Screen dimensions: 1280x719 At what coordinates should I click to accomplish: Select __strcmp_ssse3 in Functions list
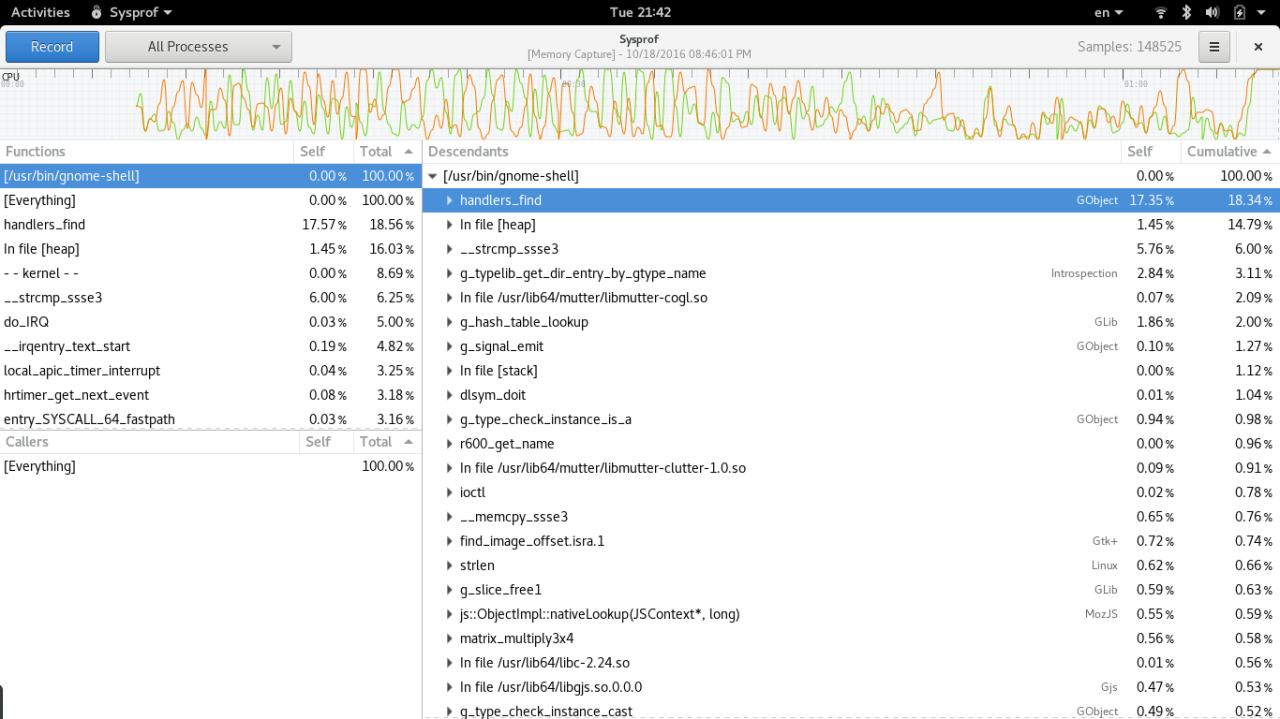(x=210, y=298)
